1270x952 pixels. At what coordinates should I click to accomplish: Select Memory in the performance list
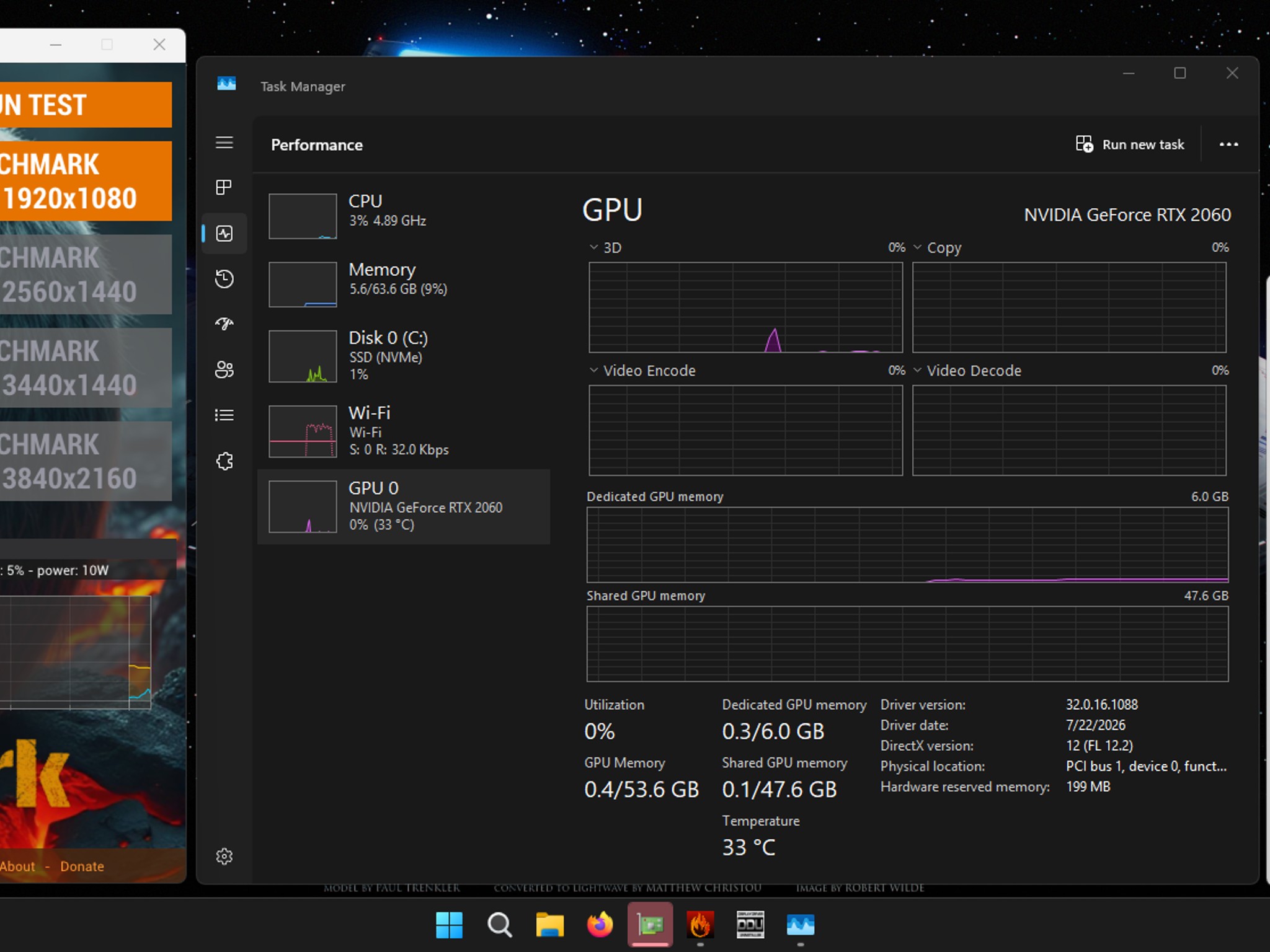coord(403,284)
